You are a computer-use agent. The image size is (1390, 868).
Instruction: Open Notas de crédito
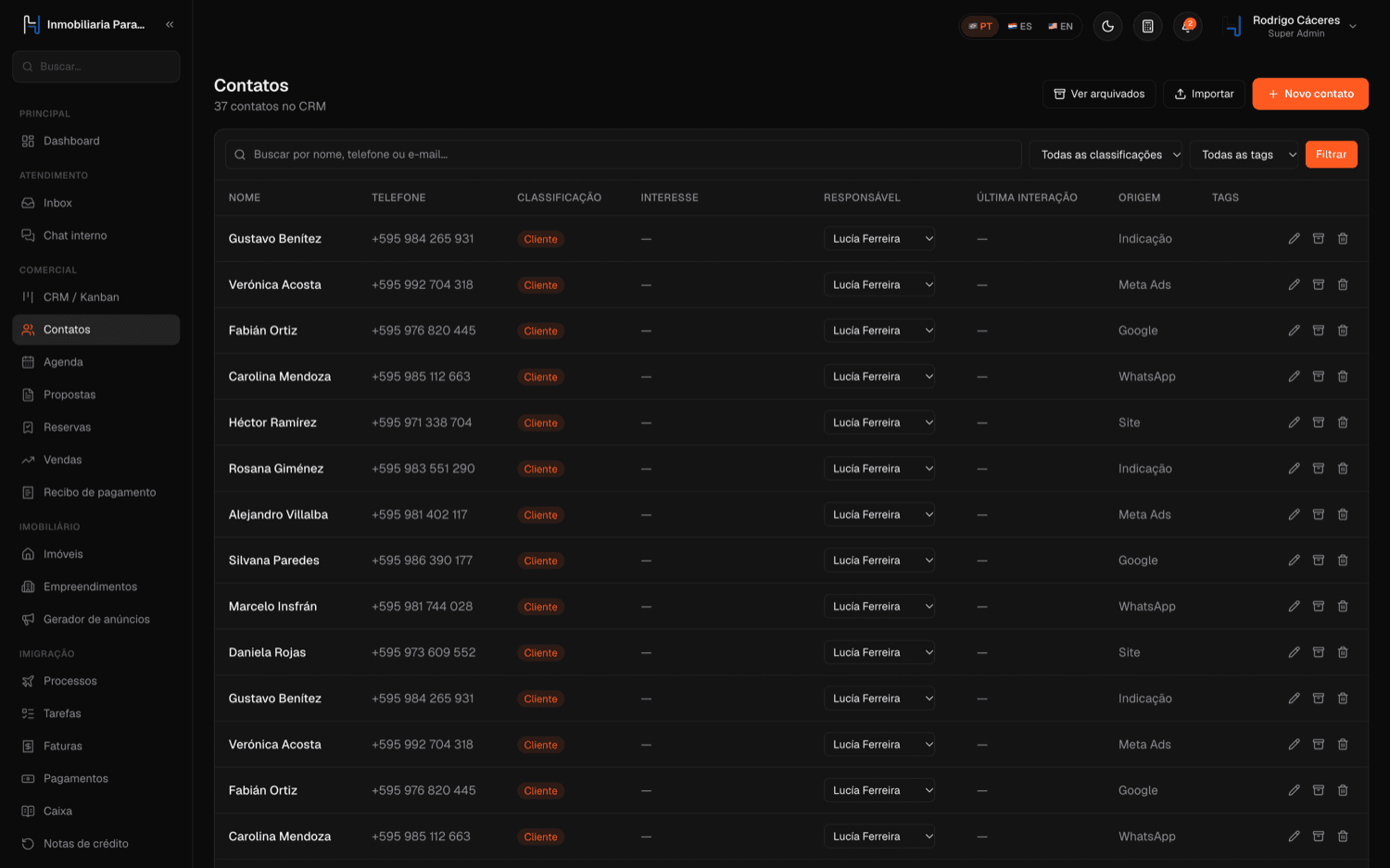click(x=96, y=844)
